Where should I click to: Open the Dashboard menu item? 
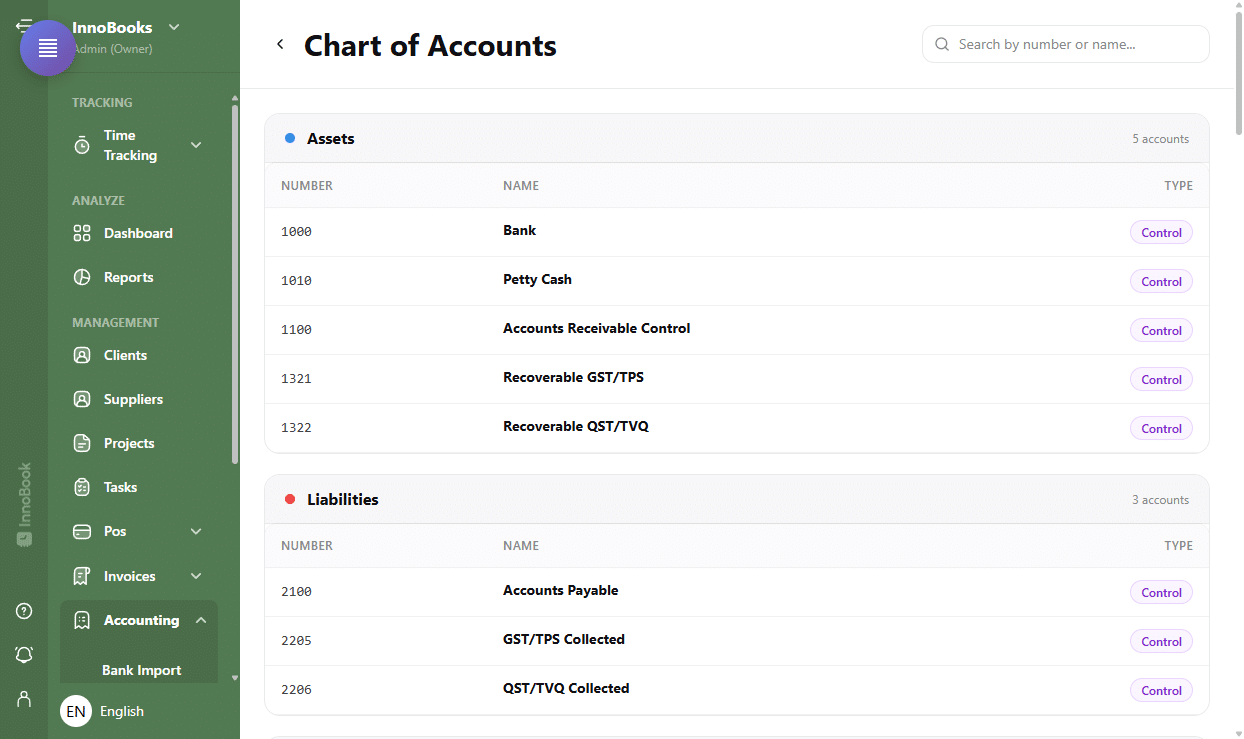[x=139, y=233]
